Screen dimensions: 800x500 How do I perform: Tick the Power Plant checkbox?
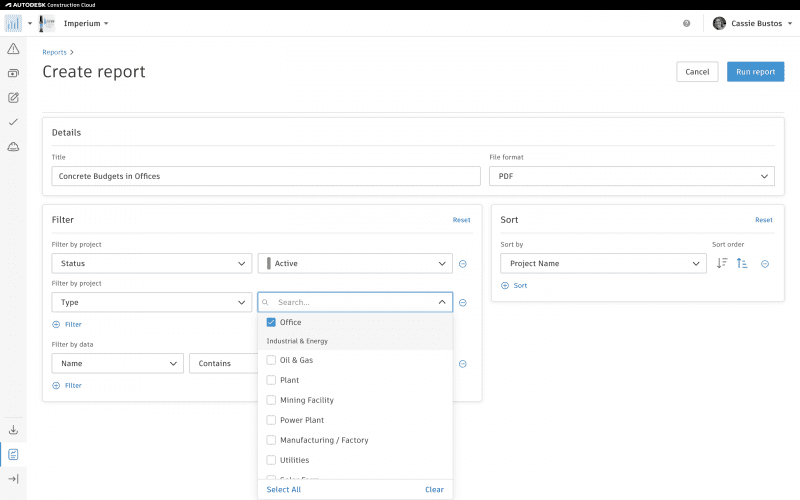[271, 420]
